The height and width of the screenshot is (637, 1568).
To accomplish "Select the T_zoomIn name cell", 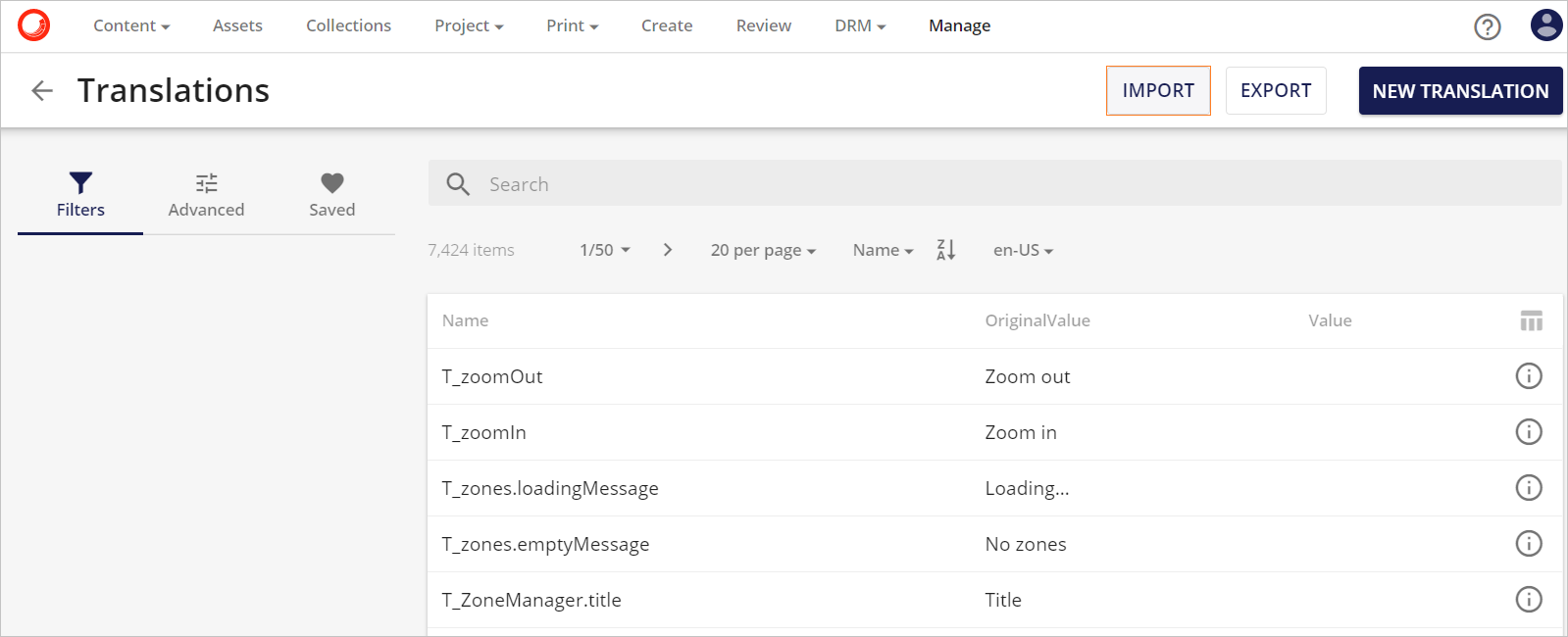I will click(483, 432).
